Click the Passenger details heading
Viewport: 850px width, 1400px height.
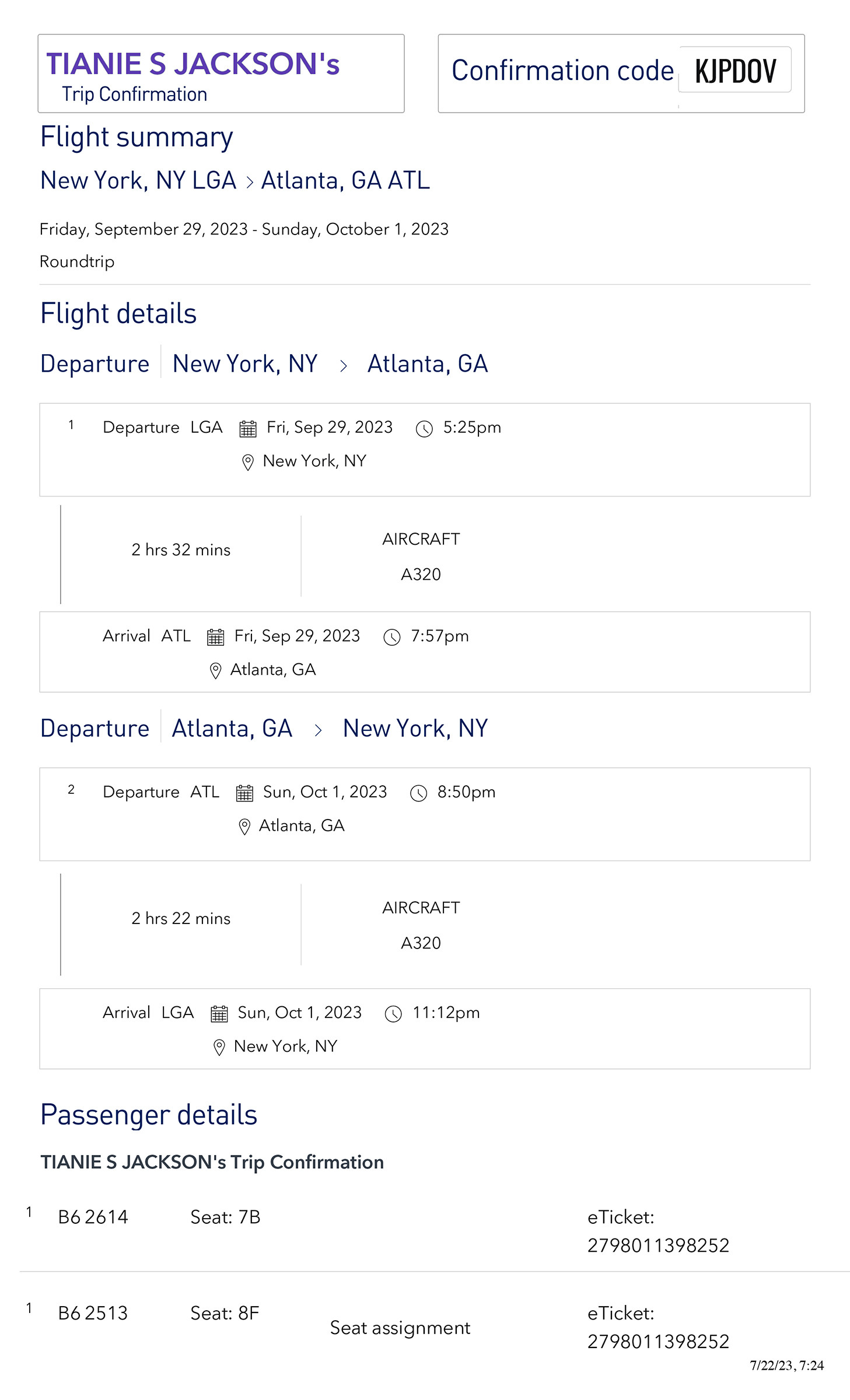(x=149, y=1115)
